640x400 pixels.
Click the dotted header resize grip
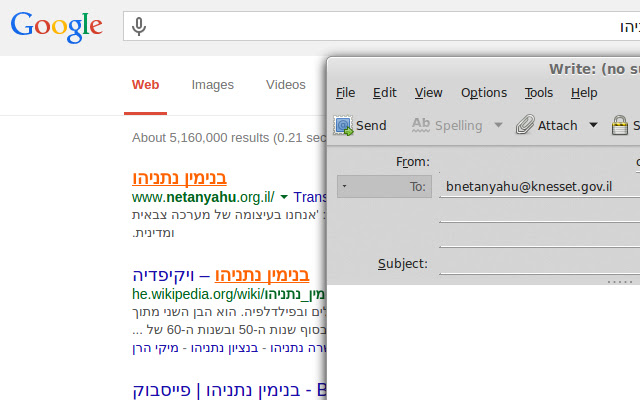[x=620, y=282]
